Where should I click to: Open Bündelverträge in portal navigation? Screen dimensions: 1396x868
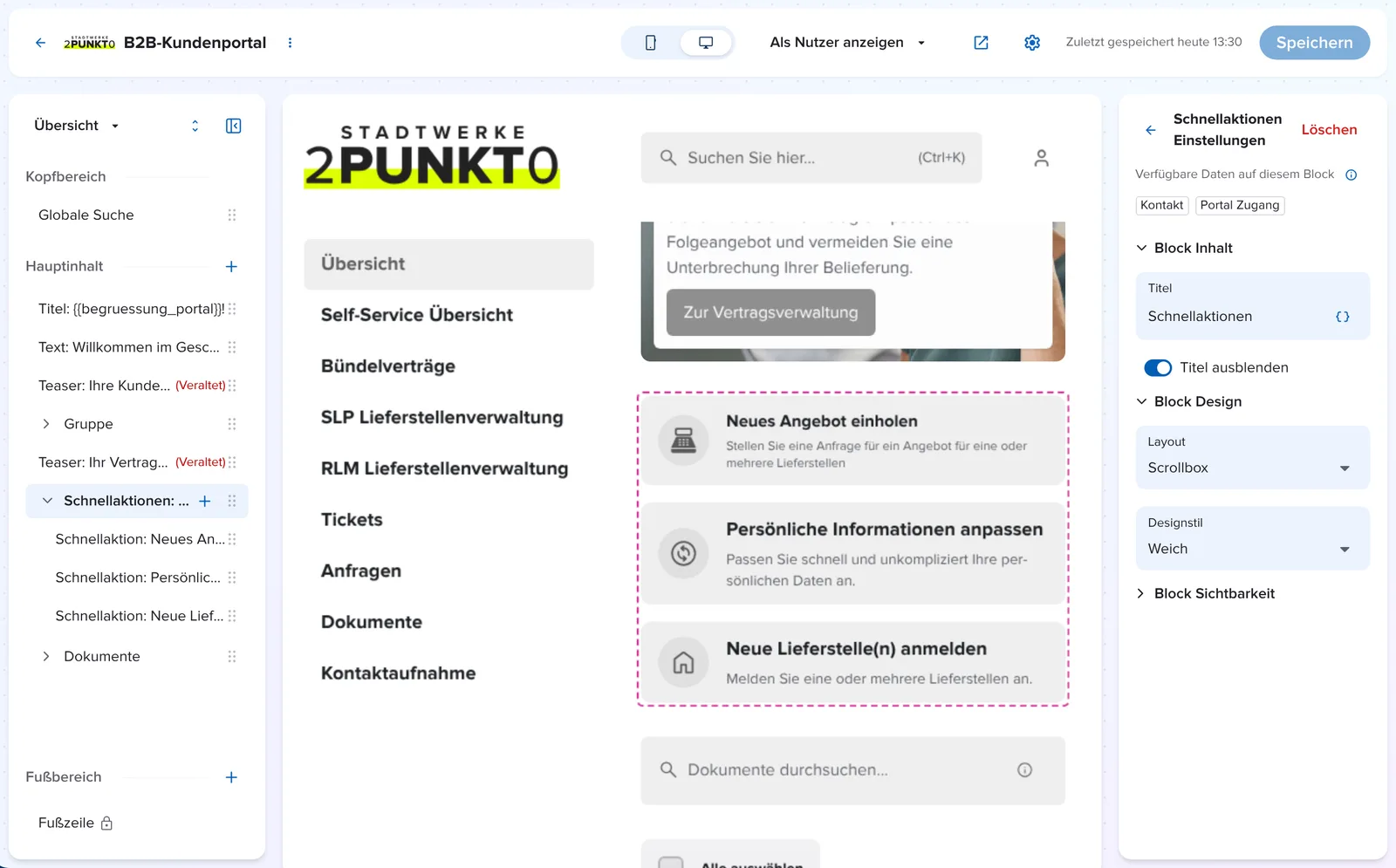(x=388, y=366)
